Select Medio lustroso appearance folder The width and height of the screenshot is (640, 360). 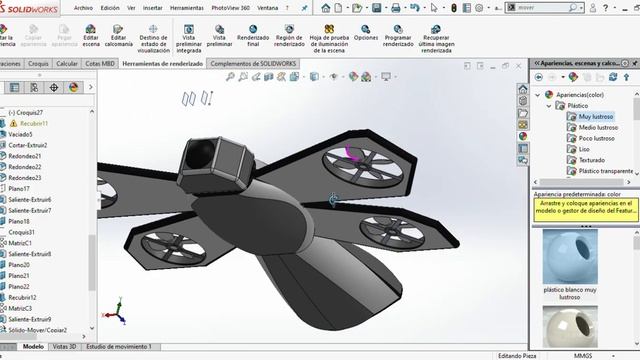[x=593, y=127]
